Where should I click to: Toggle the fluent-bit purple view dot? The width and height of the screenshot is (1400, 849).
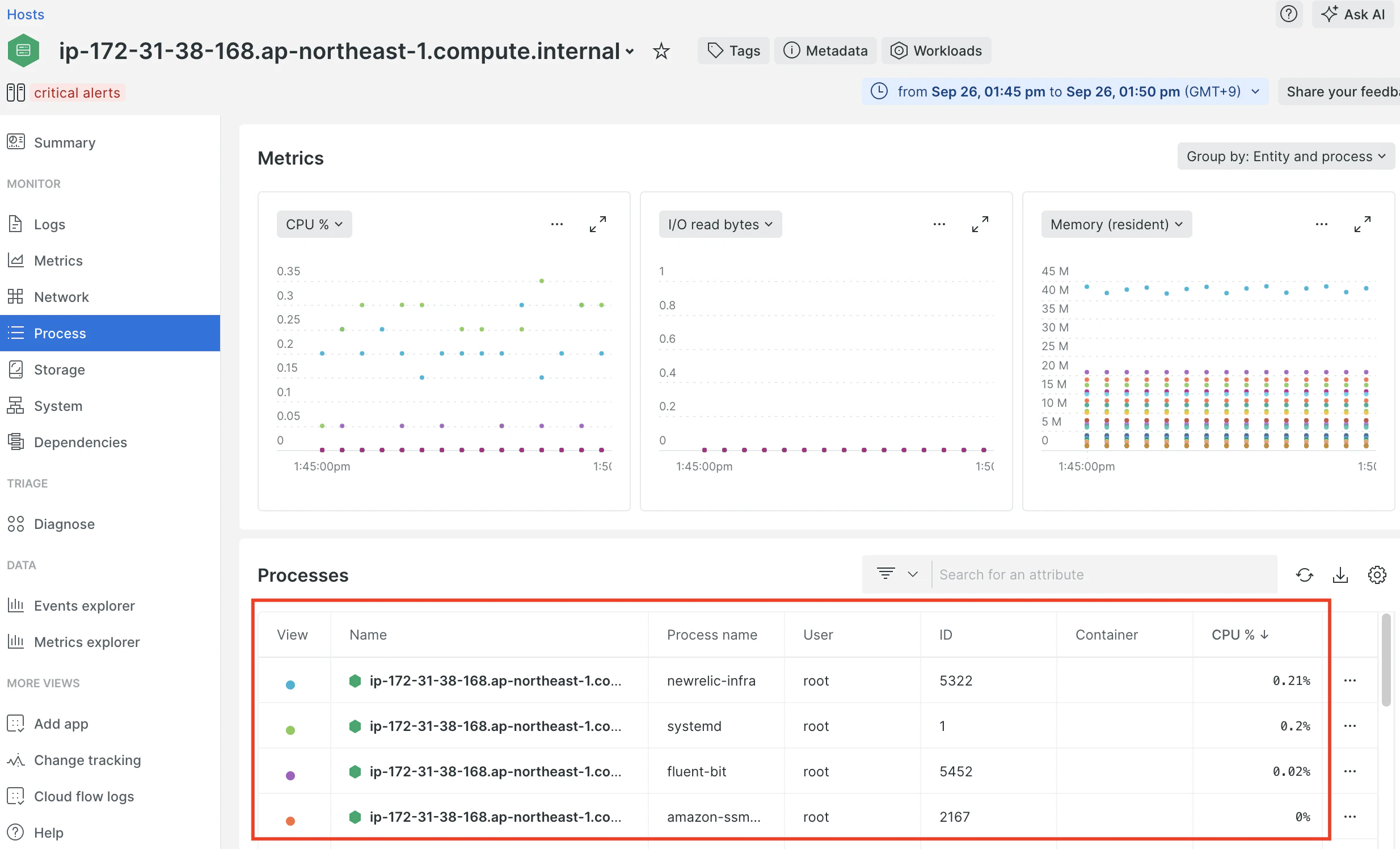pos(290,775)
